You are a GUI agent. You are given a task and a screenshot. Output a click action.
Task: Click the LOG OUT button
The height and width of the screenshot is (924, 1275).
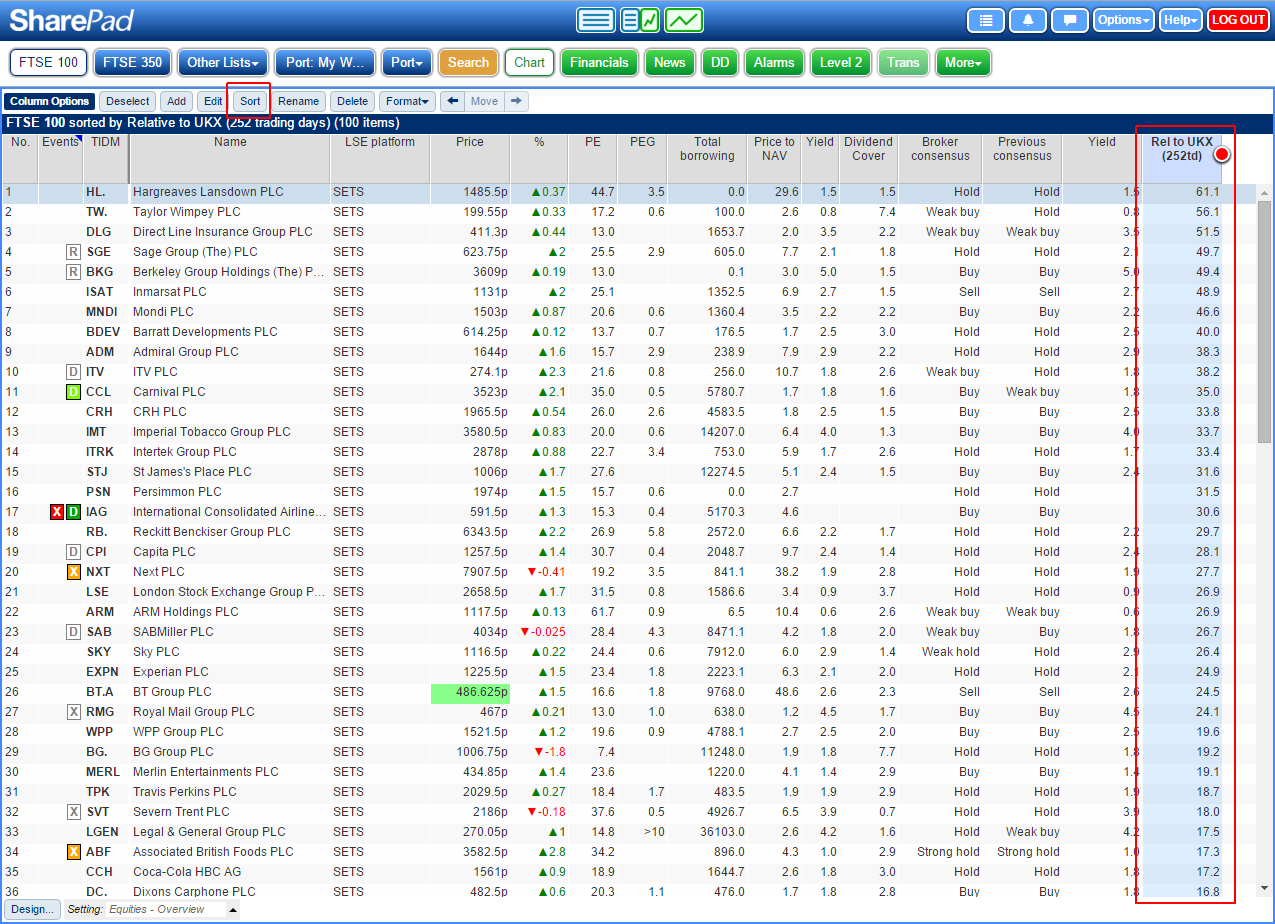click(1238, 20)
